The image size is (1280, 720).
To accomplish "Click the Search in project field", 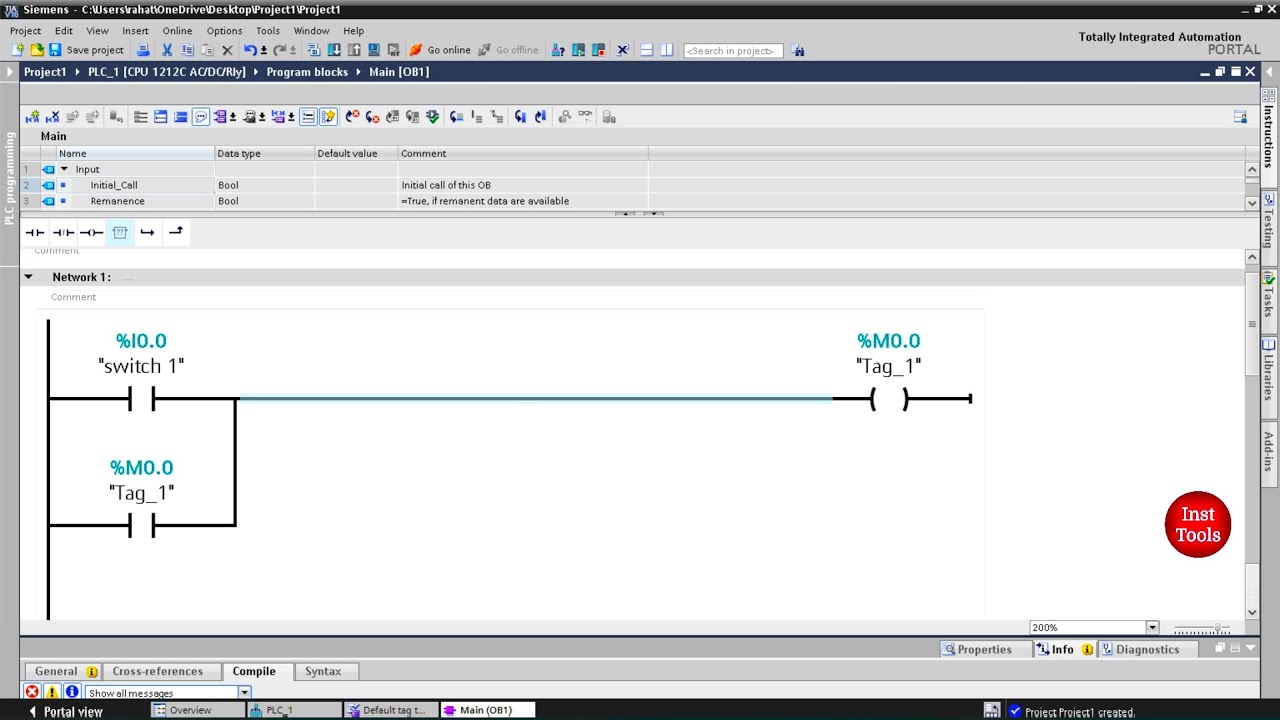I will pos(733,50).
